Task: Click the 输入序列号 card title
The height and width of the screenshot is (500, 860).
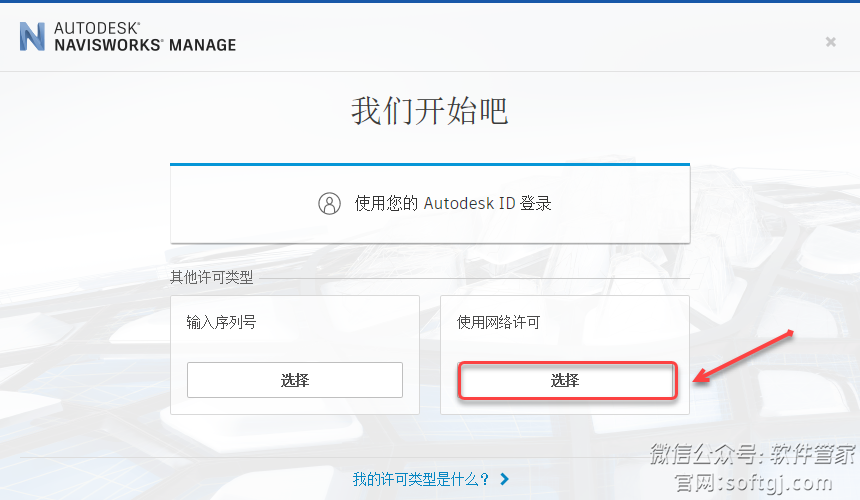Action: click(221, 322)
